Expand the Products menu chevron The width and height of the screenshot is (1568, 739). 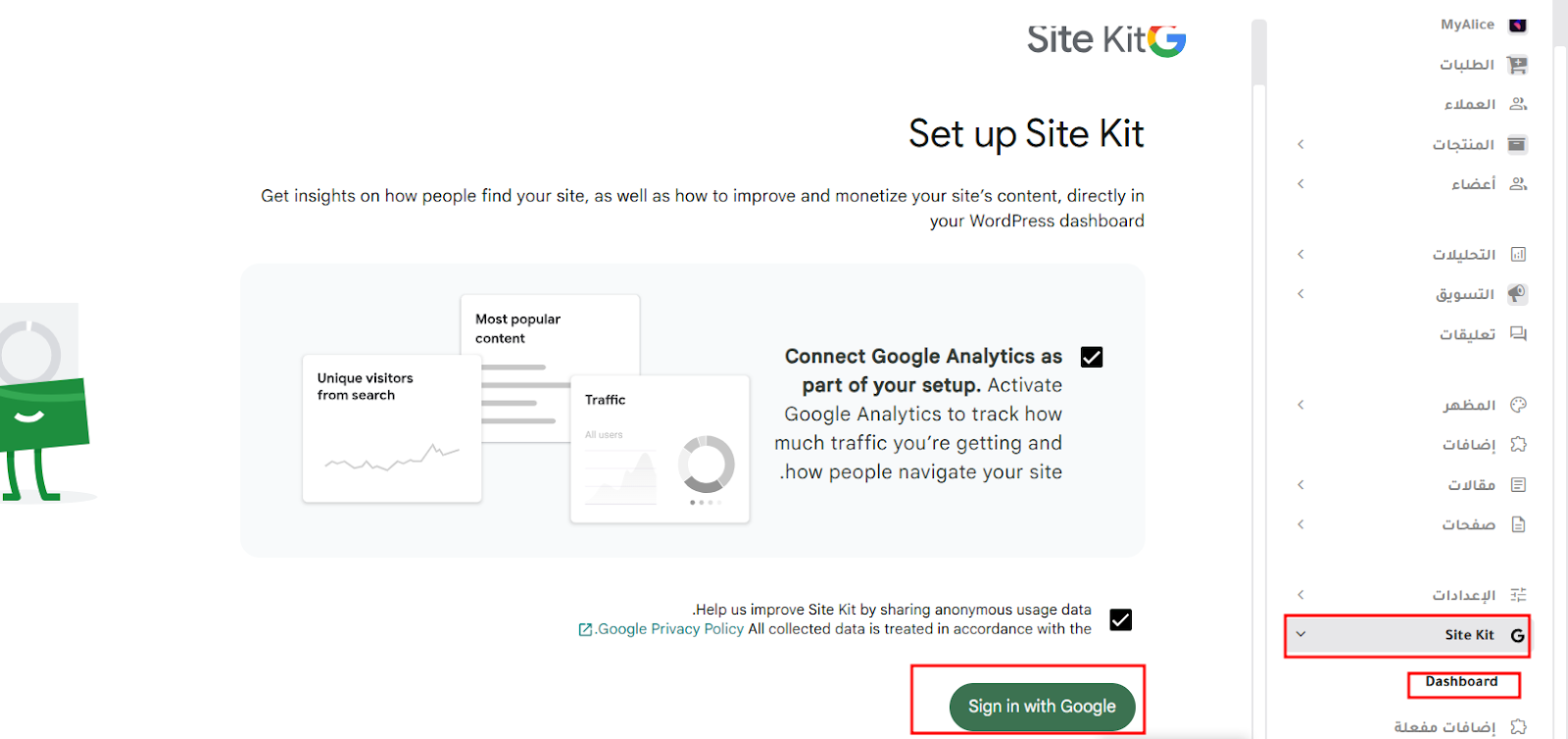[1300, 145]
